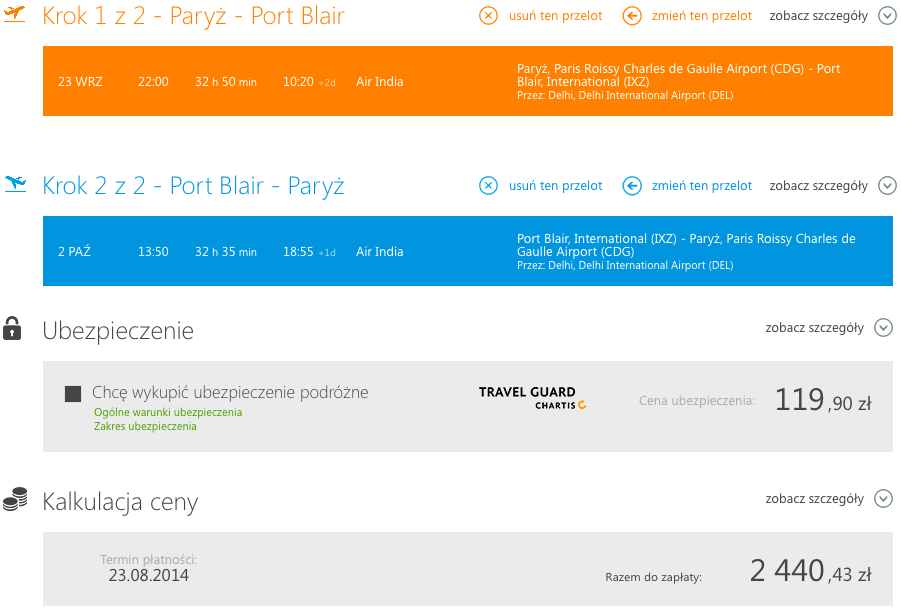Click the 'Kalkulacja ceny' section heading
Viewport: 901px width, 609px height.
pyautogui.click(x=120, y=502)
